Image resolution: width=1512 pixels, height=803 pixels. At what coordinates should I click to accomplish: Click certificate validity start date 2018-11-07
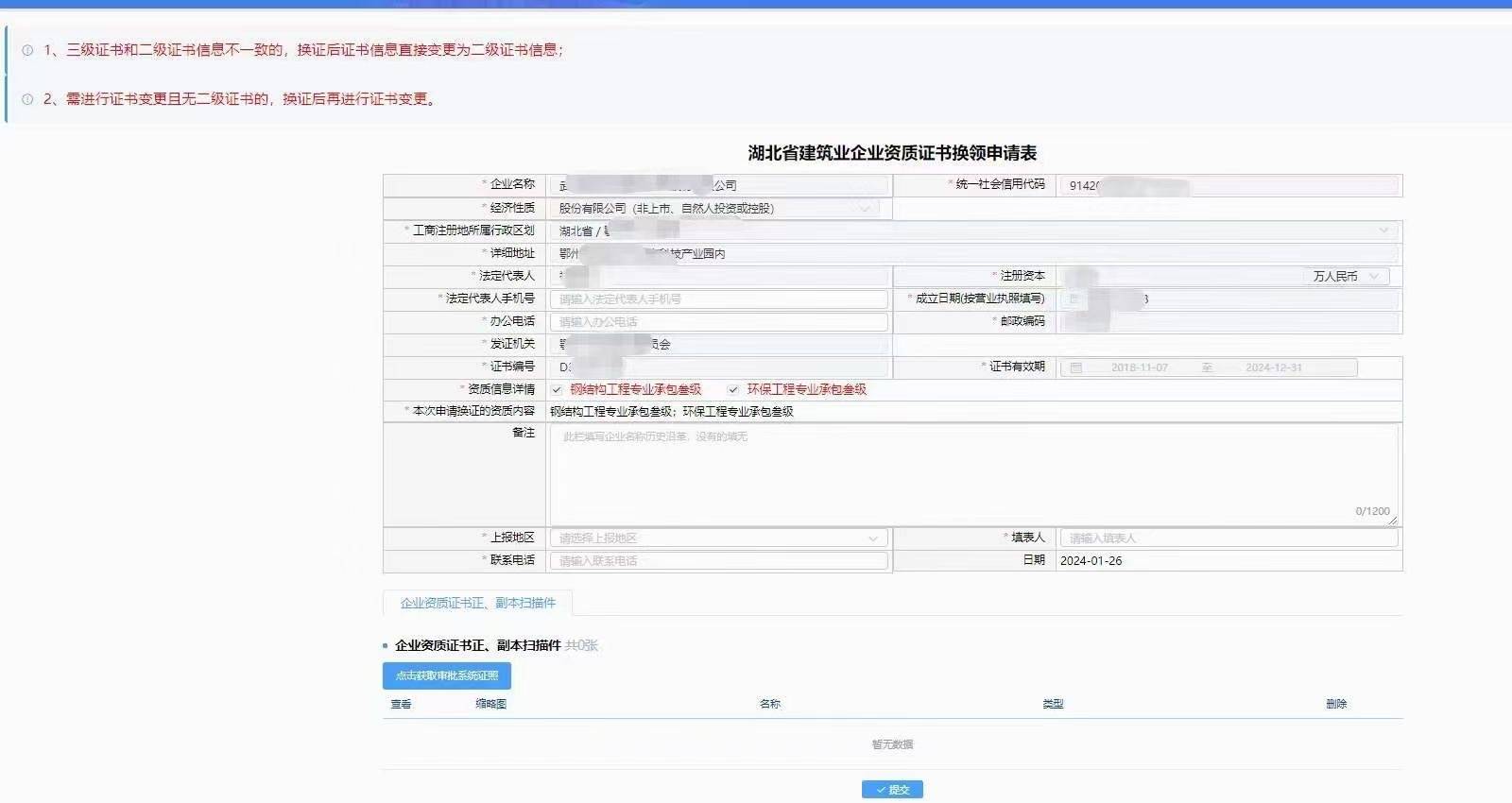pos(1140,367)
